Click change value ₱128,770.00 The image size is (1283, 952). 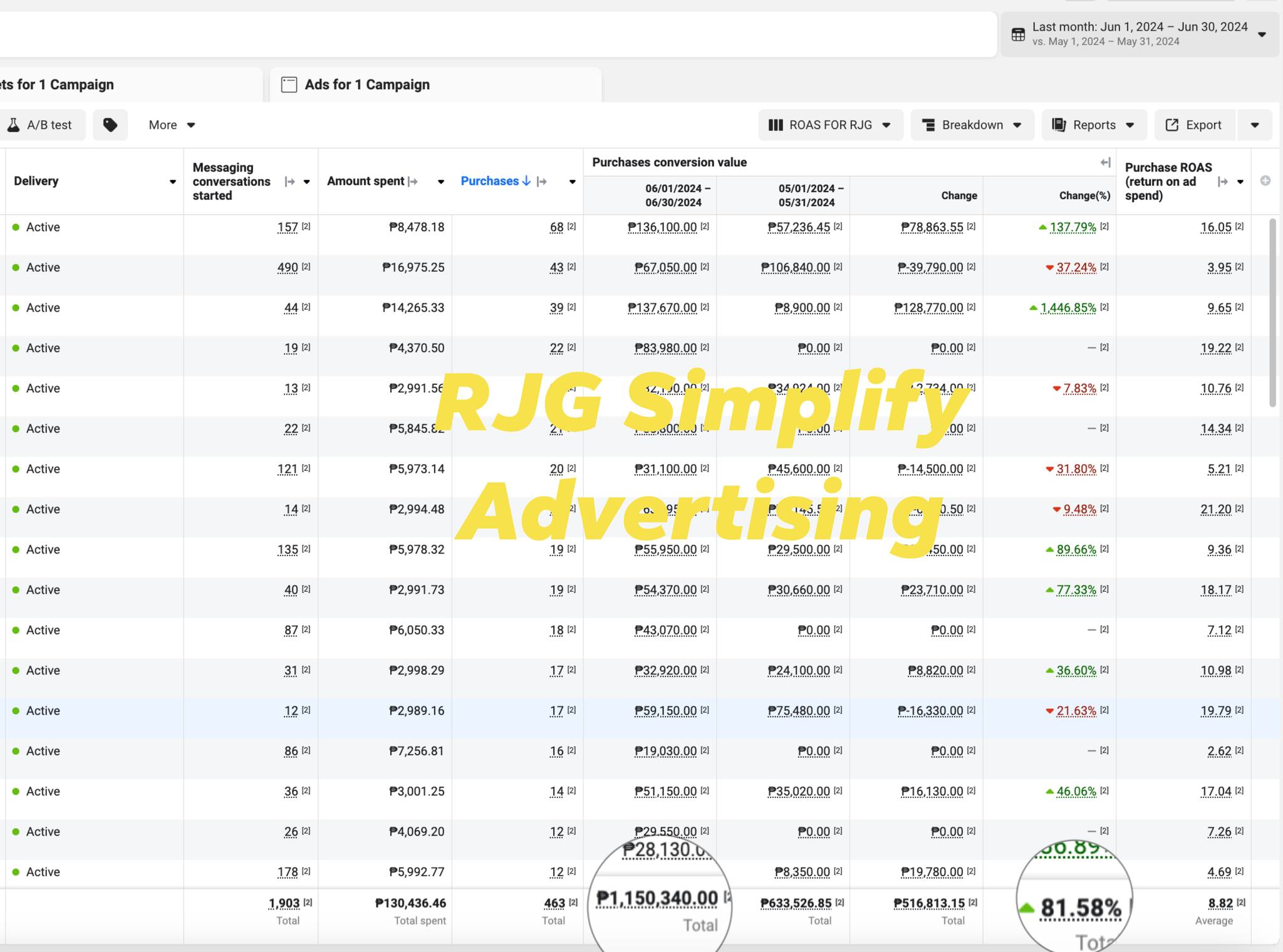pyautogui.click(x=928, y=308)
